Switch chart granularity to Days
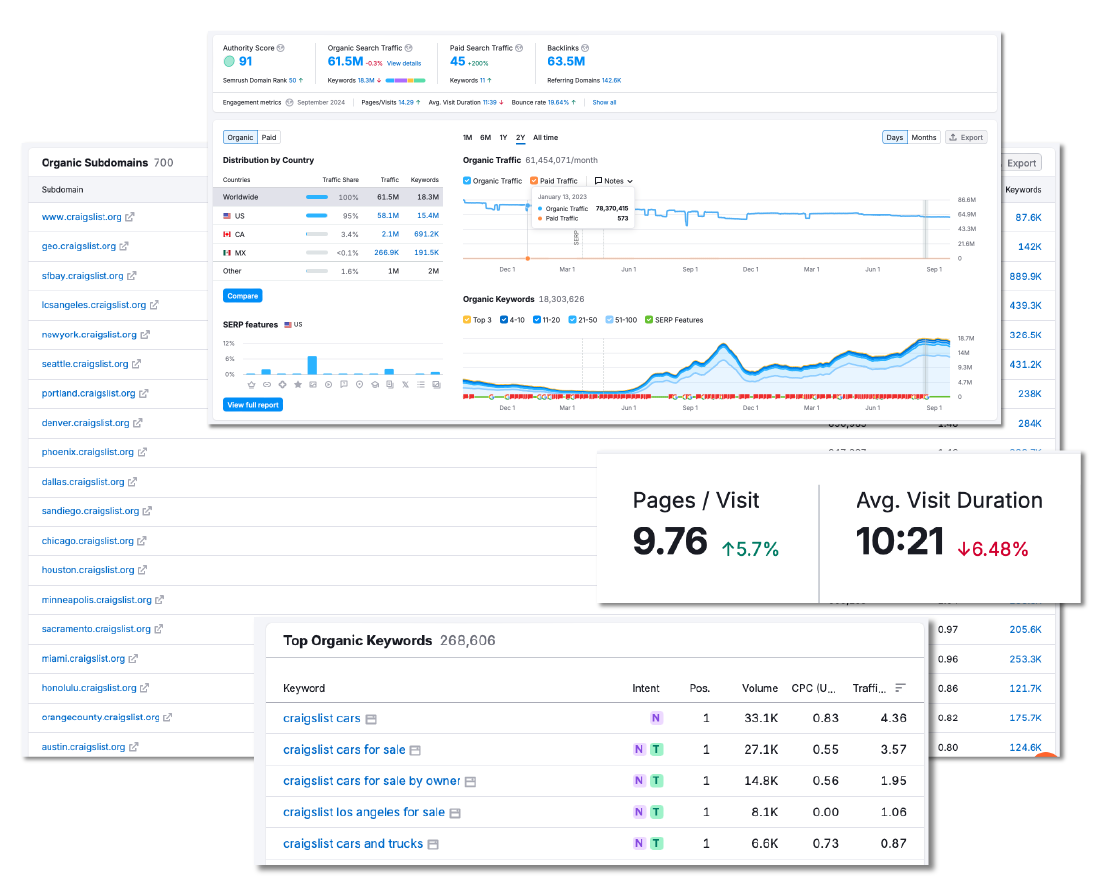Viewport: 1100px width, 883px height. [x=895, y=137]
